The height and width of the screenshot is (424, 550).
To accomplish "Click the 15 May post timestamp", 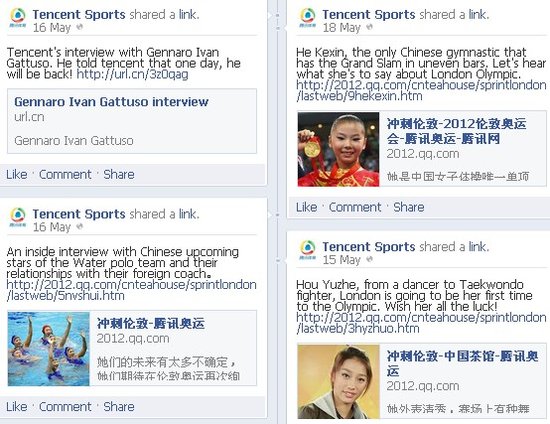I will tap(341, 260).
